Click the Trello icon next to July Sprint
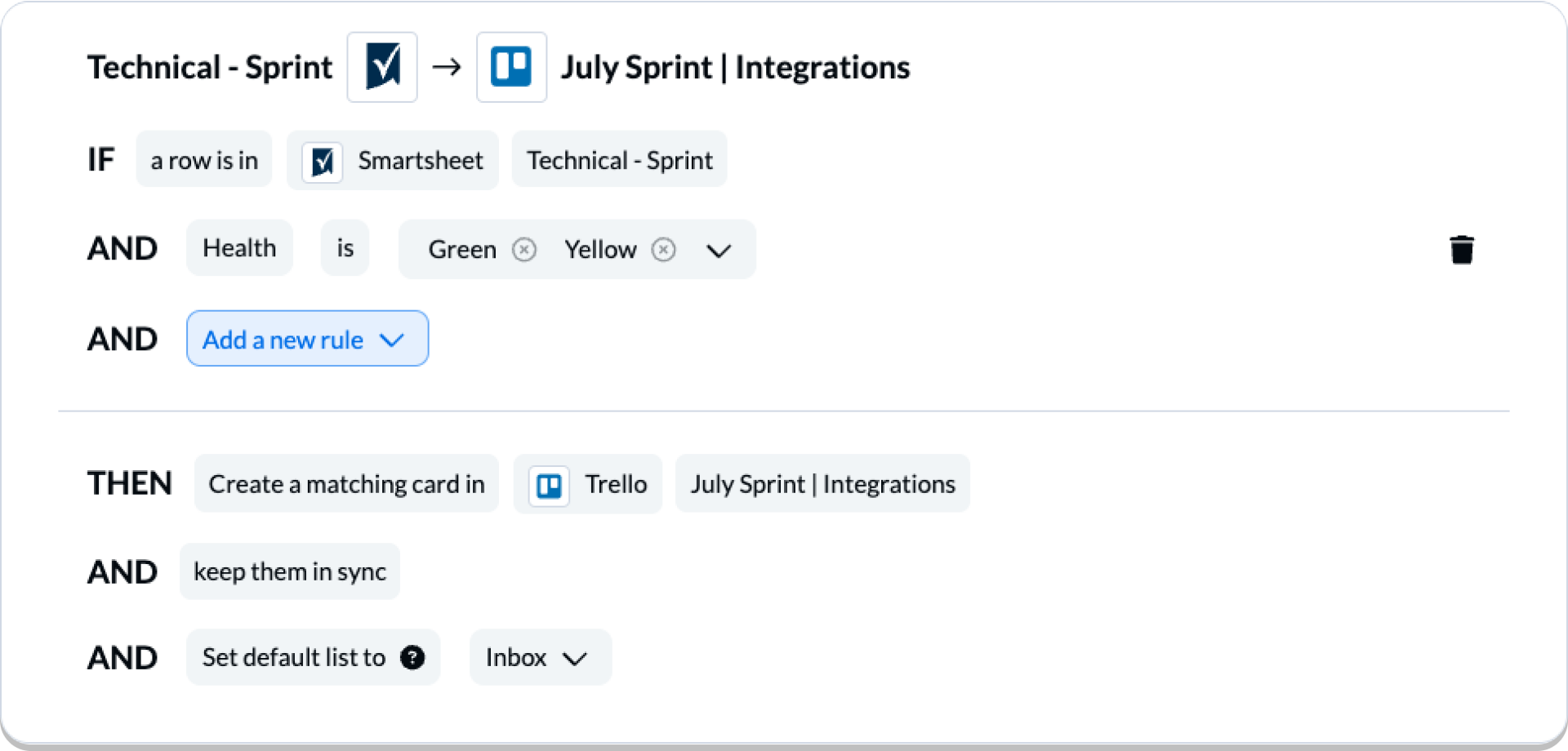1568x751 pixels. (x=511, y=67)
